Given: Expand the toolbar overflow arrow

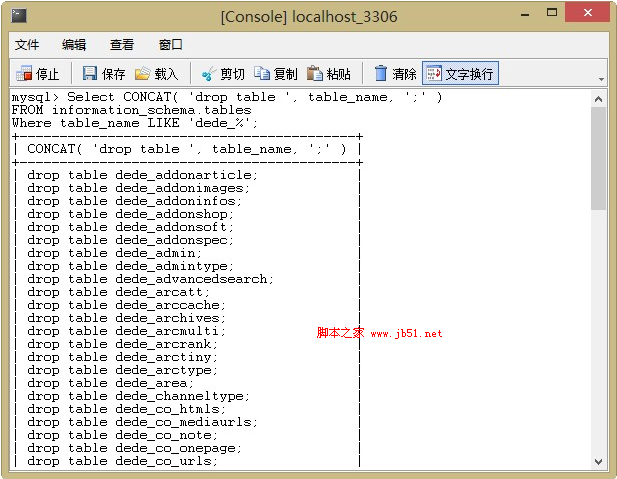Looking at the screenshot, I should pos(601,79).
